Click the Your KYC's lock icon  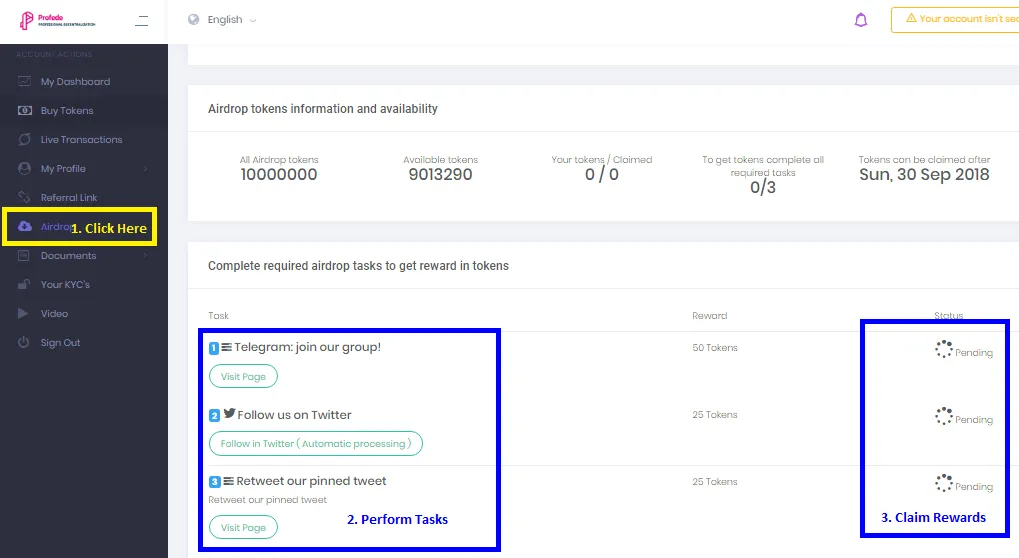(24, 284)
